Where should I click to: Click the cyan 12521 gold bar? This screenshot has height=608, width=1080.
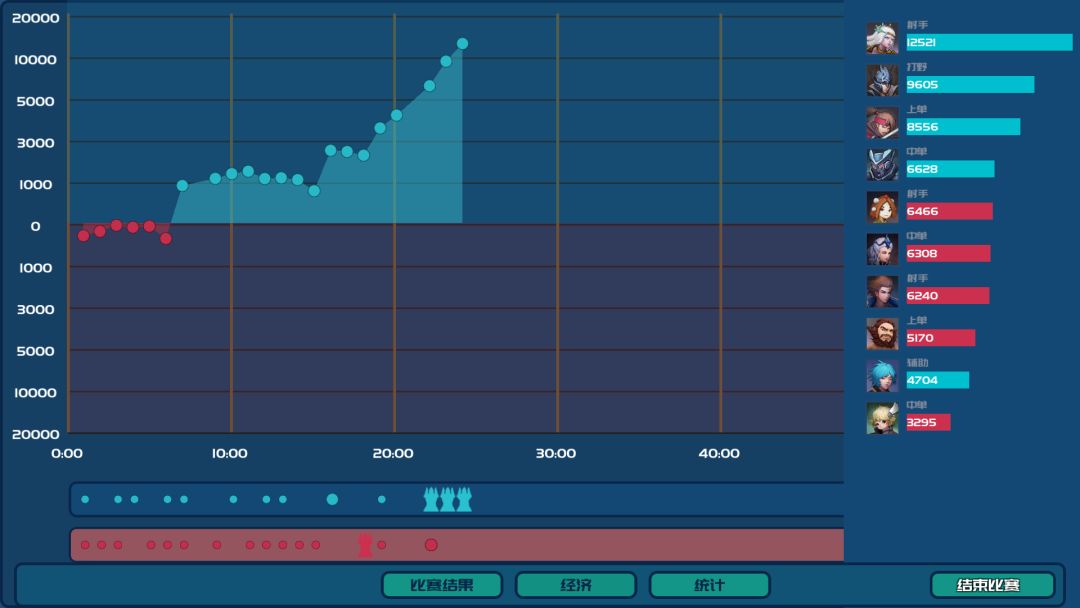point(989,42)
